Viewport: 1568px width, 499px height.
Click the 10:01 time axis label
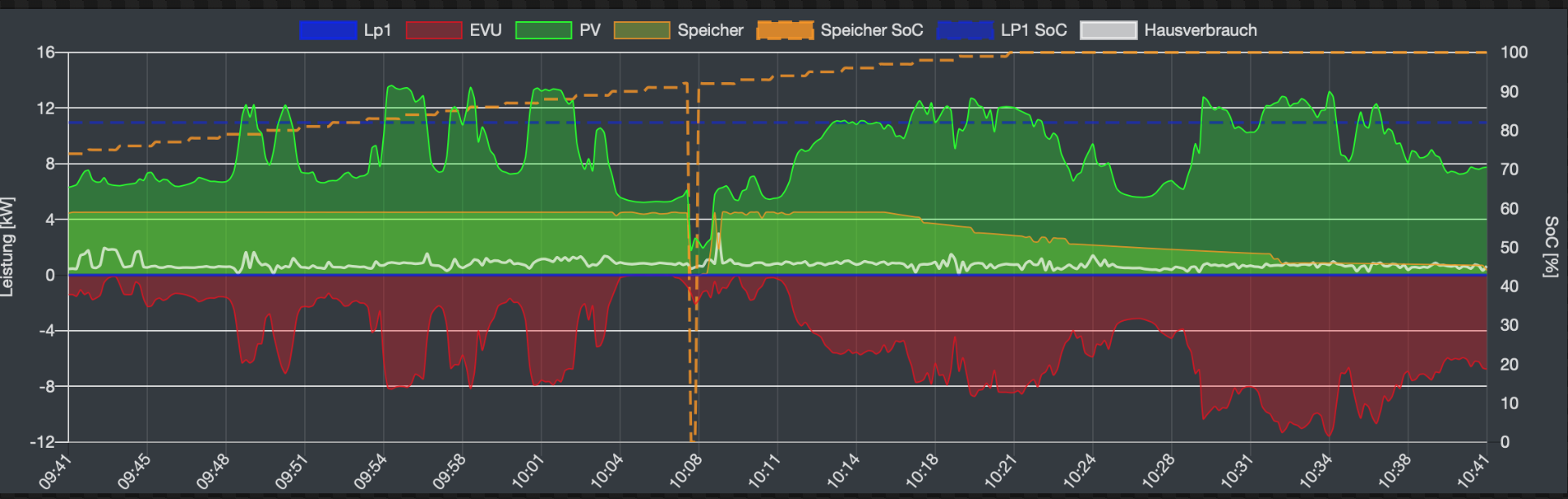(528, 471)
